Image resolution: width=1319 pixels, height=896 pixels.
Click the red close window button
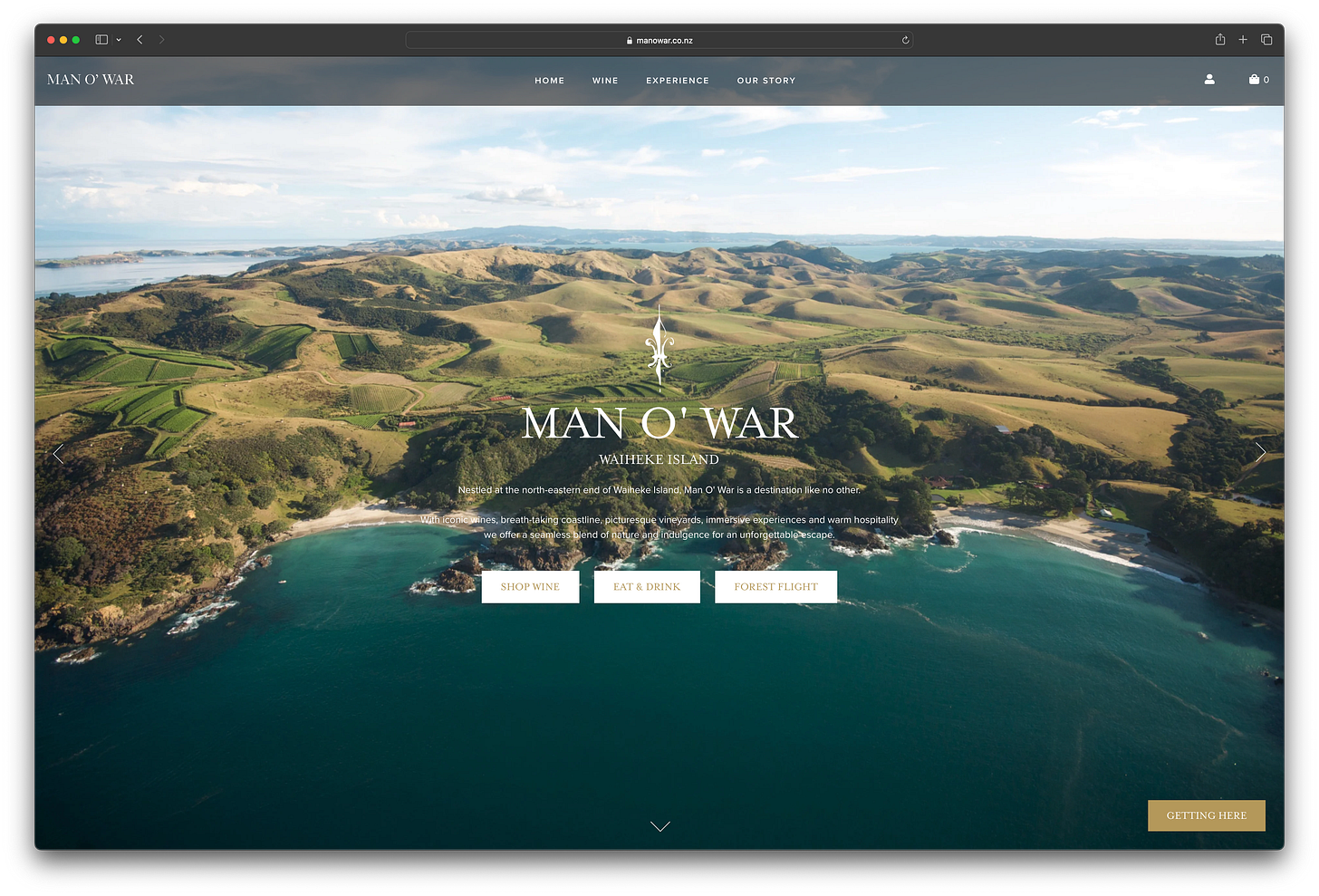51,40
